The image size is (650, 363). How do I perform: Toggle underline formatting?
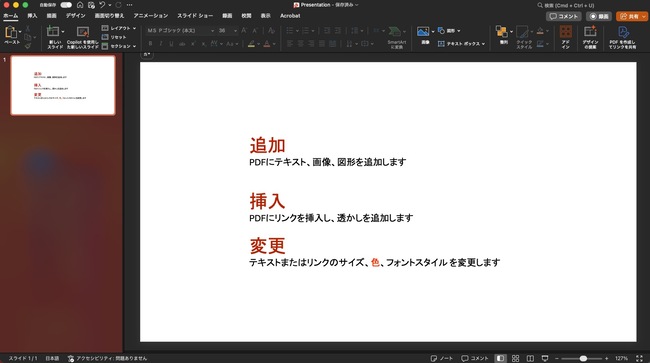(x=171, y=44)
